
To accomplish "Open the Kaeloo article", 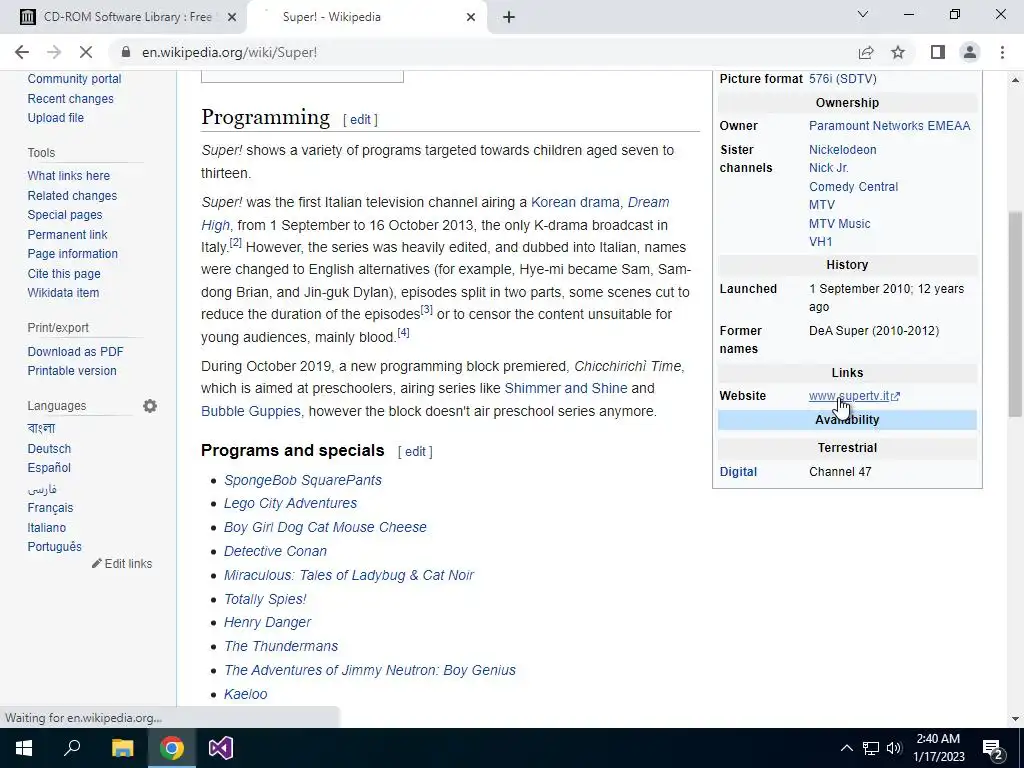I will pos(246,694).
